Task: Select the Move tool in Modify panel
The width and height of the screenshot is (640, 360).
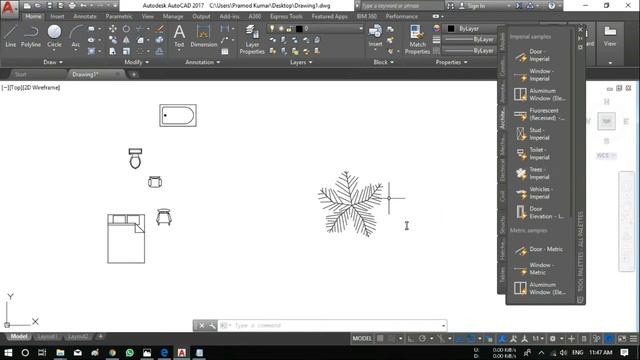Action: point(113,29)
